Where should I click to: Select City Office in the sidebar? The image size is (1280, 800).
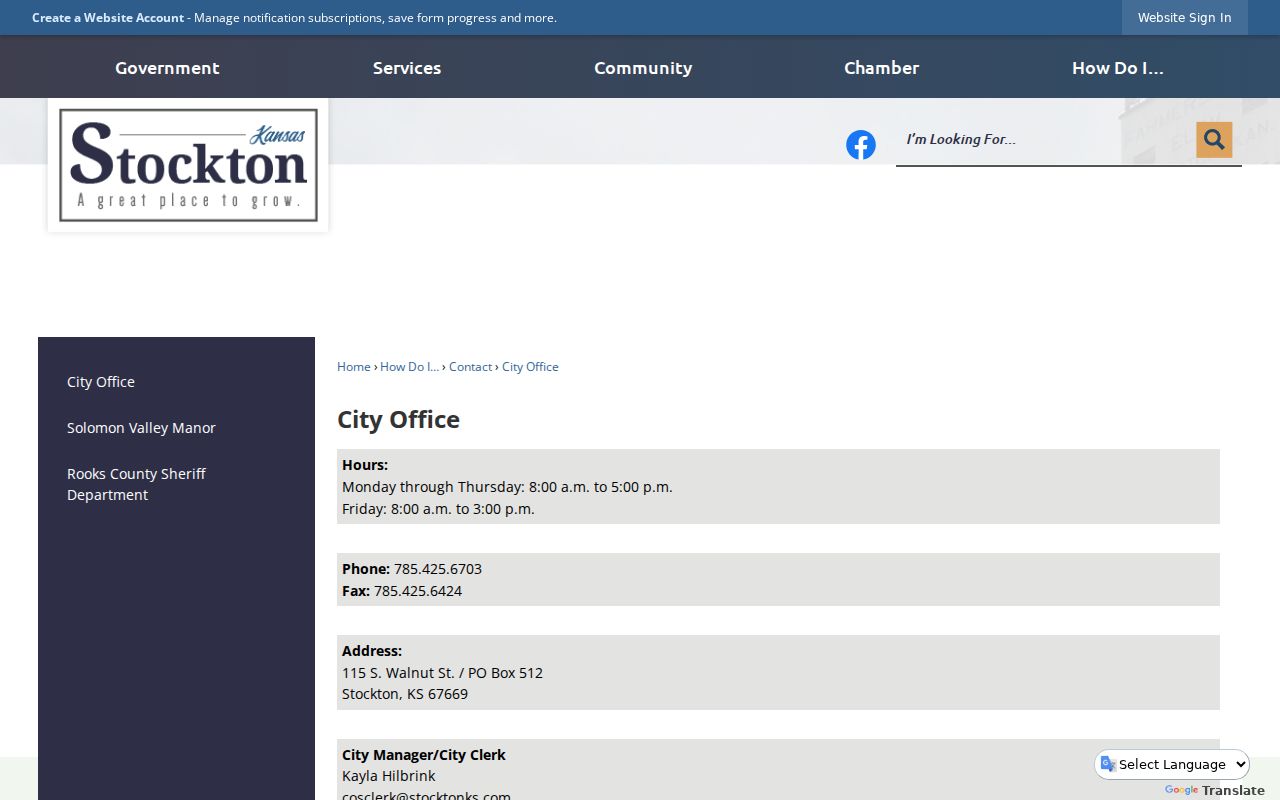click(x=101, y=382)
